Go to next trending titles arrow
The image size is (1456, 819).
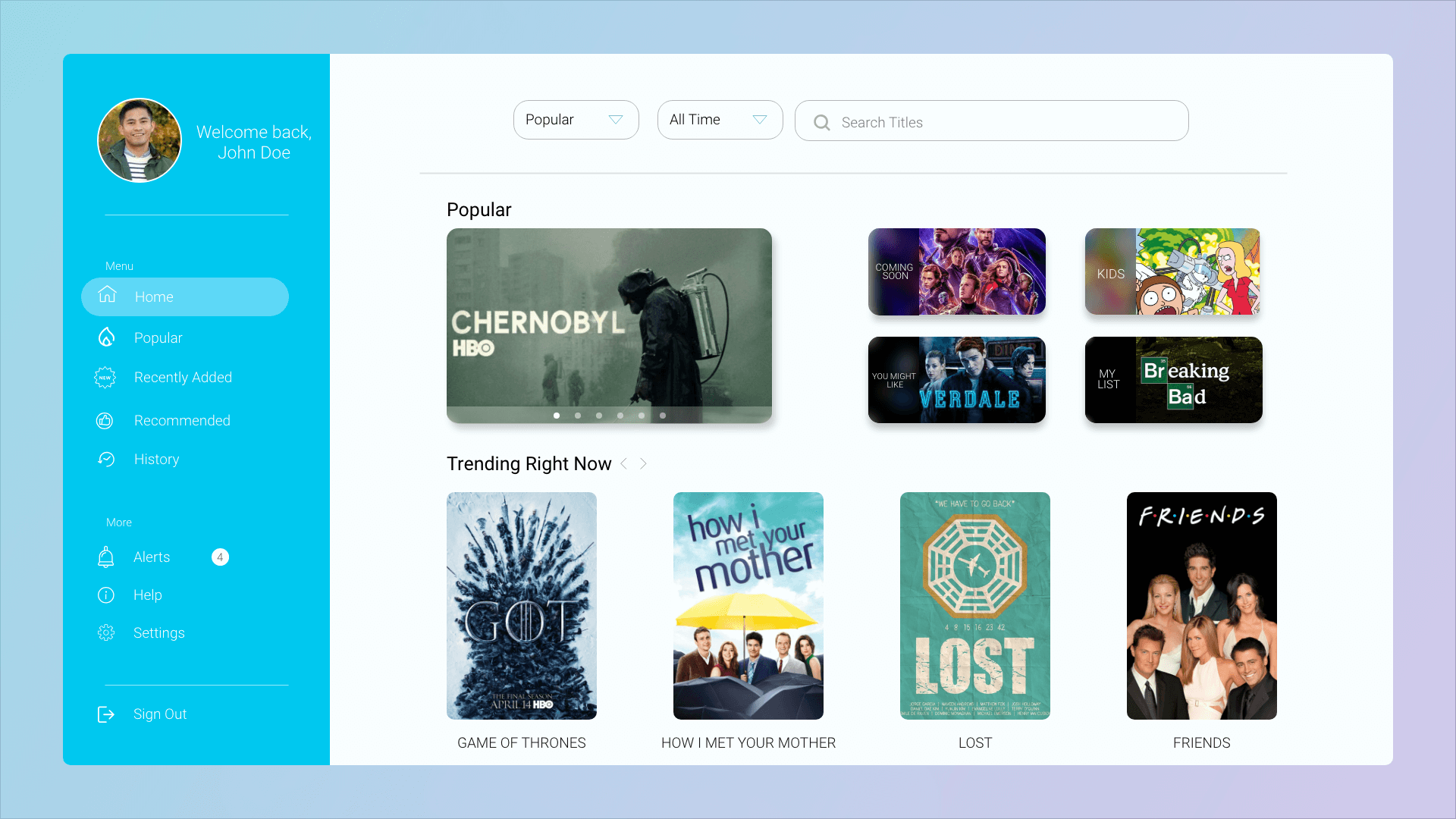[643, 463]
